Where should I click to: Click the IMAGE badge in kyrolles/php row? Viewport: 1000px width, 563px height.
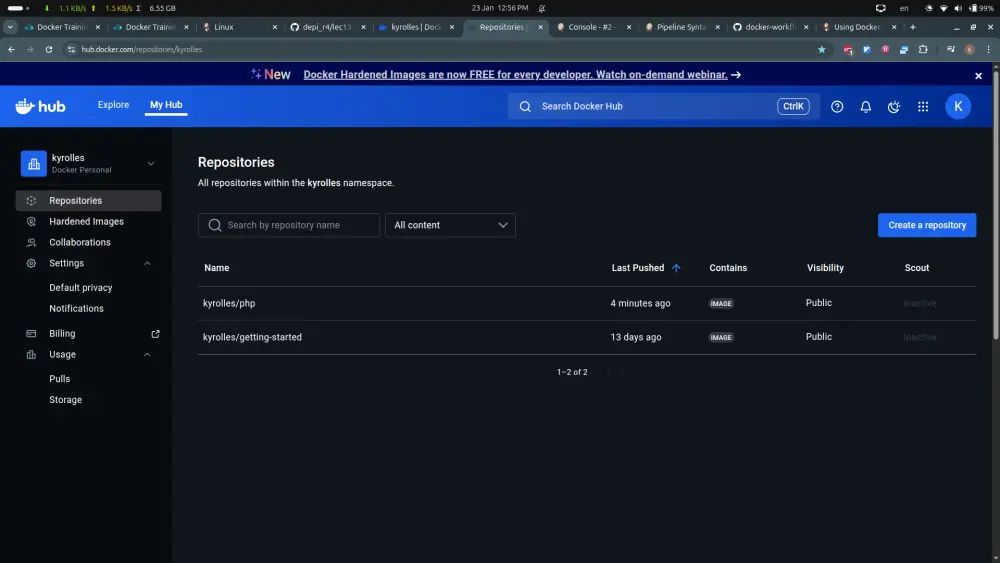(721, 303)
